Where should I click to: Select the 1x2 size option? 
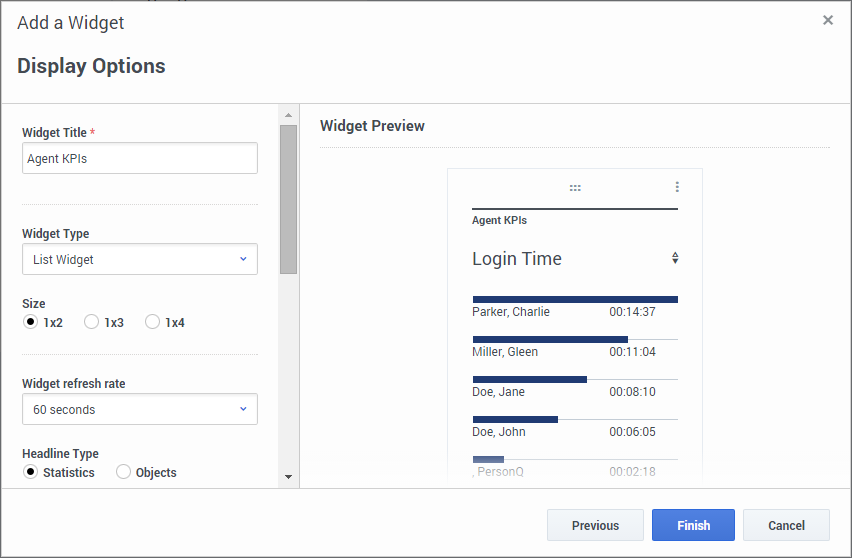[x=30, y=322]
